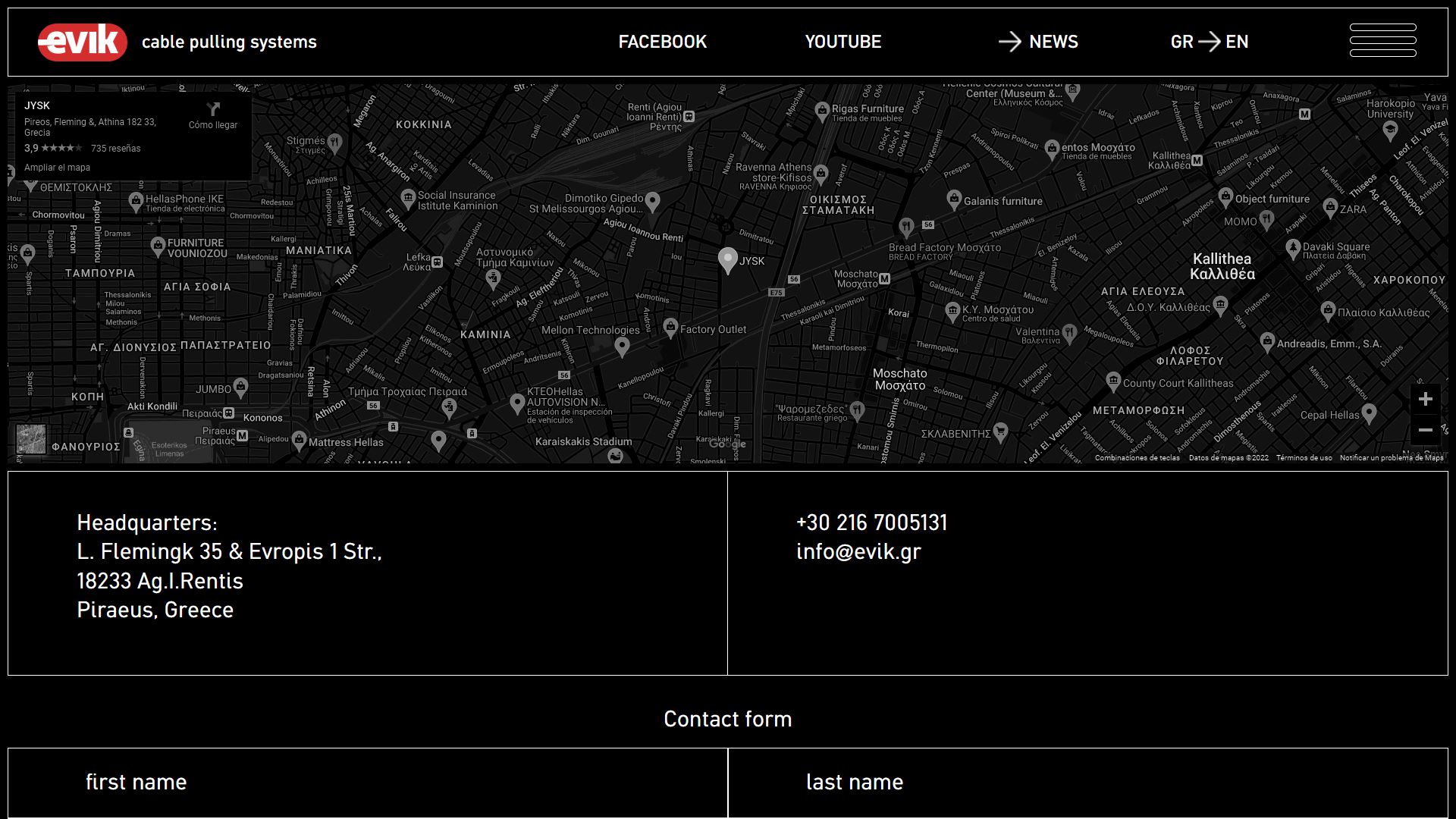Click email info@evik.gr
This screenshot has width=1456, height=819.
point(858,552)
